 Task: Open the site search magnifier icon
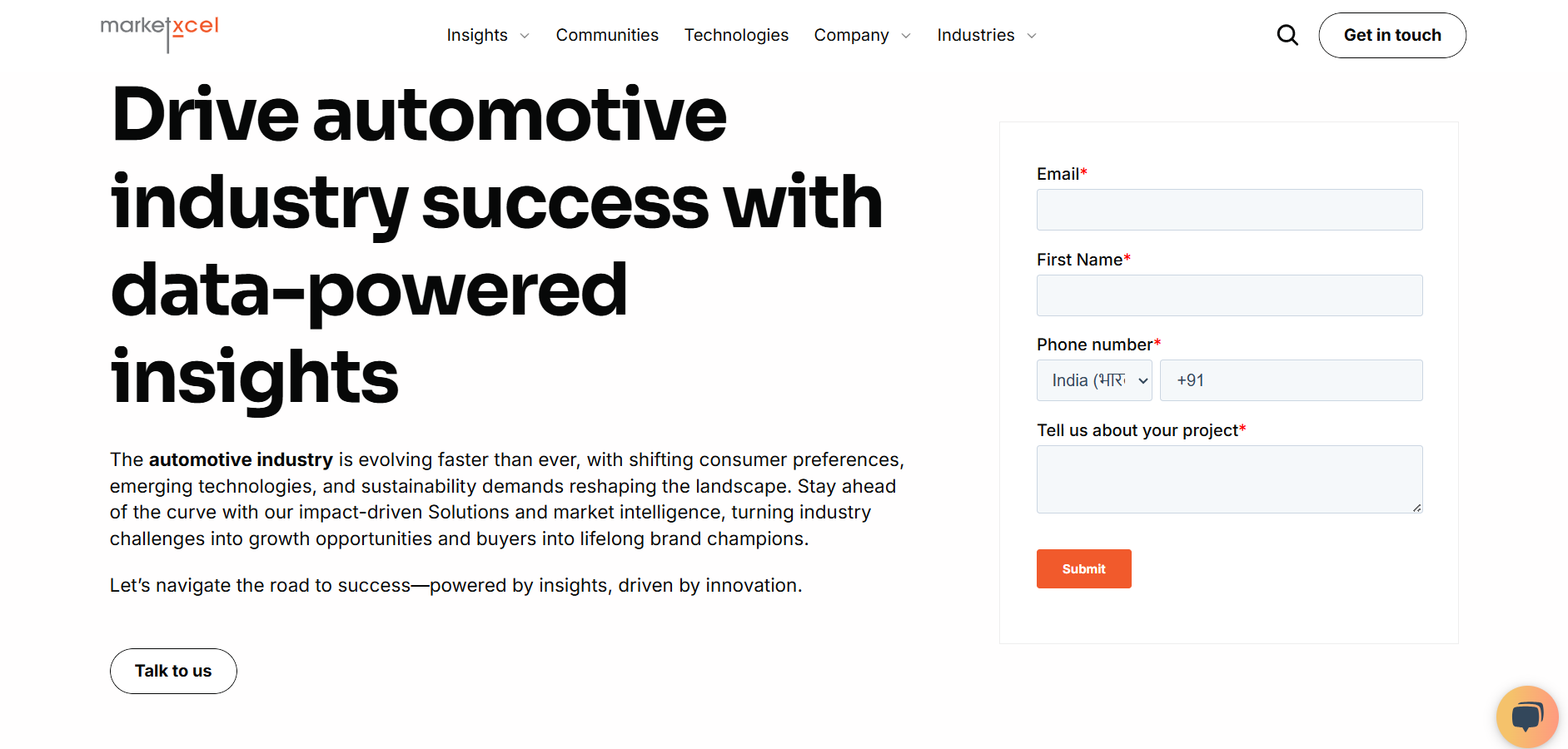1287,35
